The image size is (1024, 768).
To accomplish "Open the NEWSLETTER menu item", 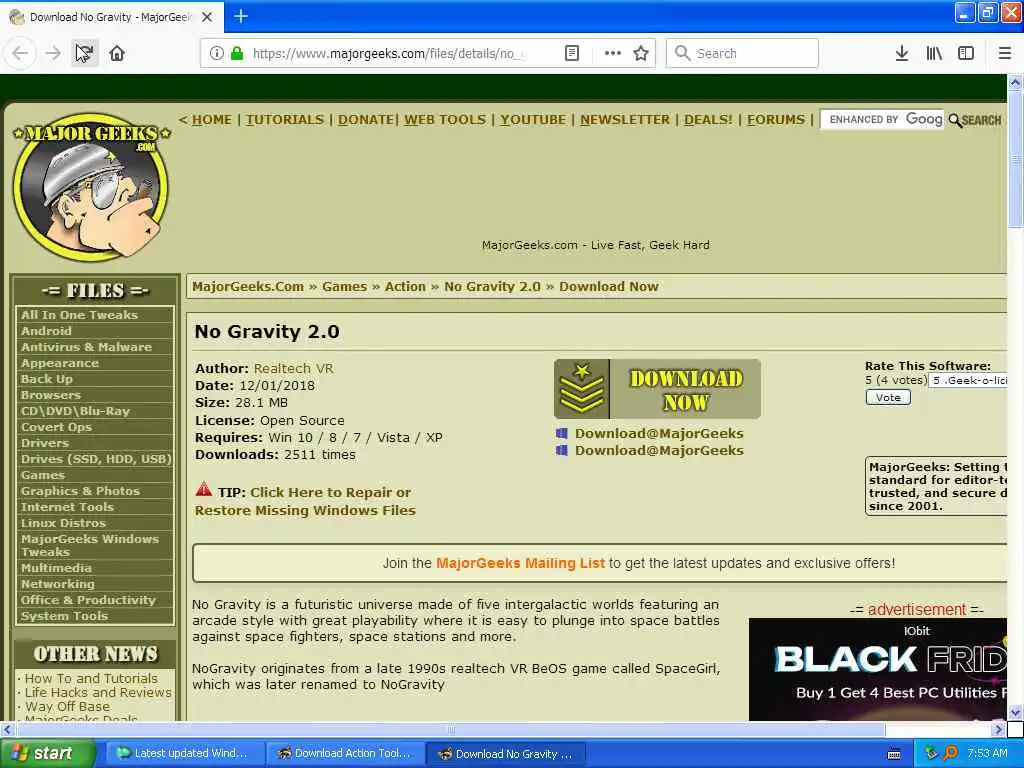I will click(x=625, y=120).
